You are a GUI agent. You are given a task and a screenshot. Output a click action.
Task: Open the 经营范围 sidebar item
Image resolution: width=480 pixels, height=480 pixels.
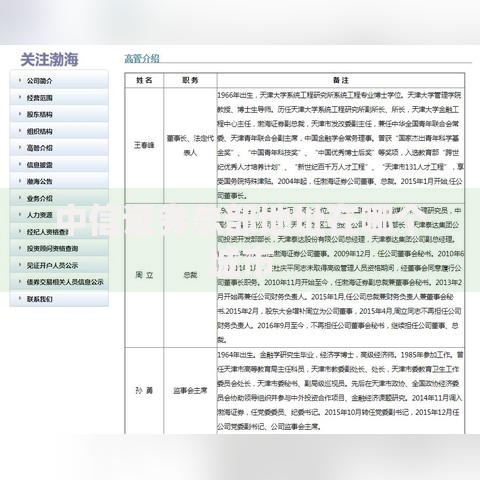pos(59,97)
